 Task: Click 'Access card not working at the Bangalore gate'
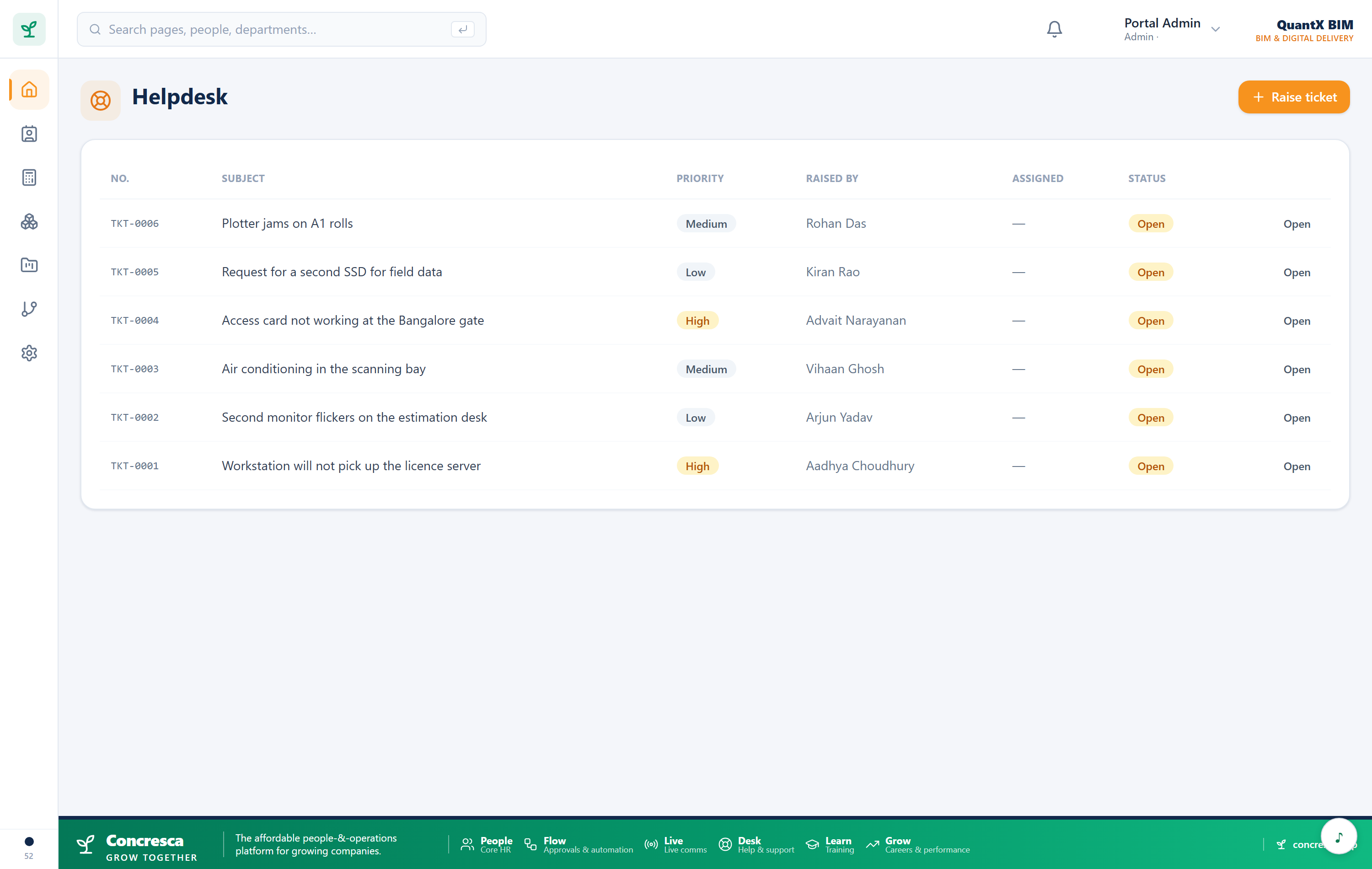[x=353, y=320]
